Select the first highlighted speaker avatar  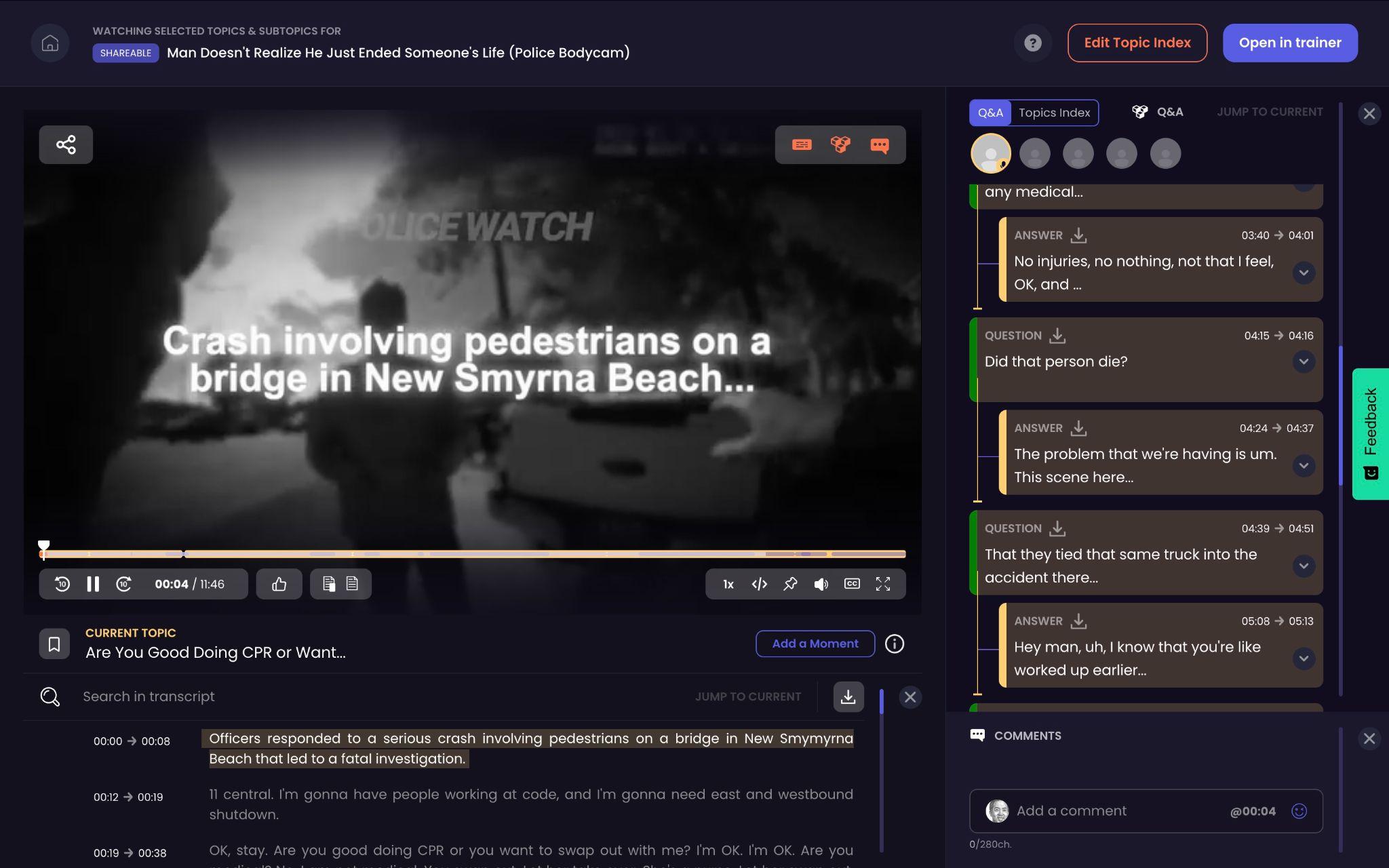(x=991, y=153)
